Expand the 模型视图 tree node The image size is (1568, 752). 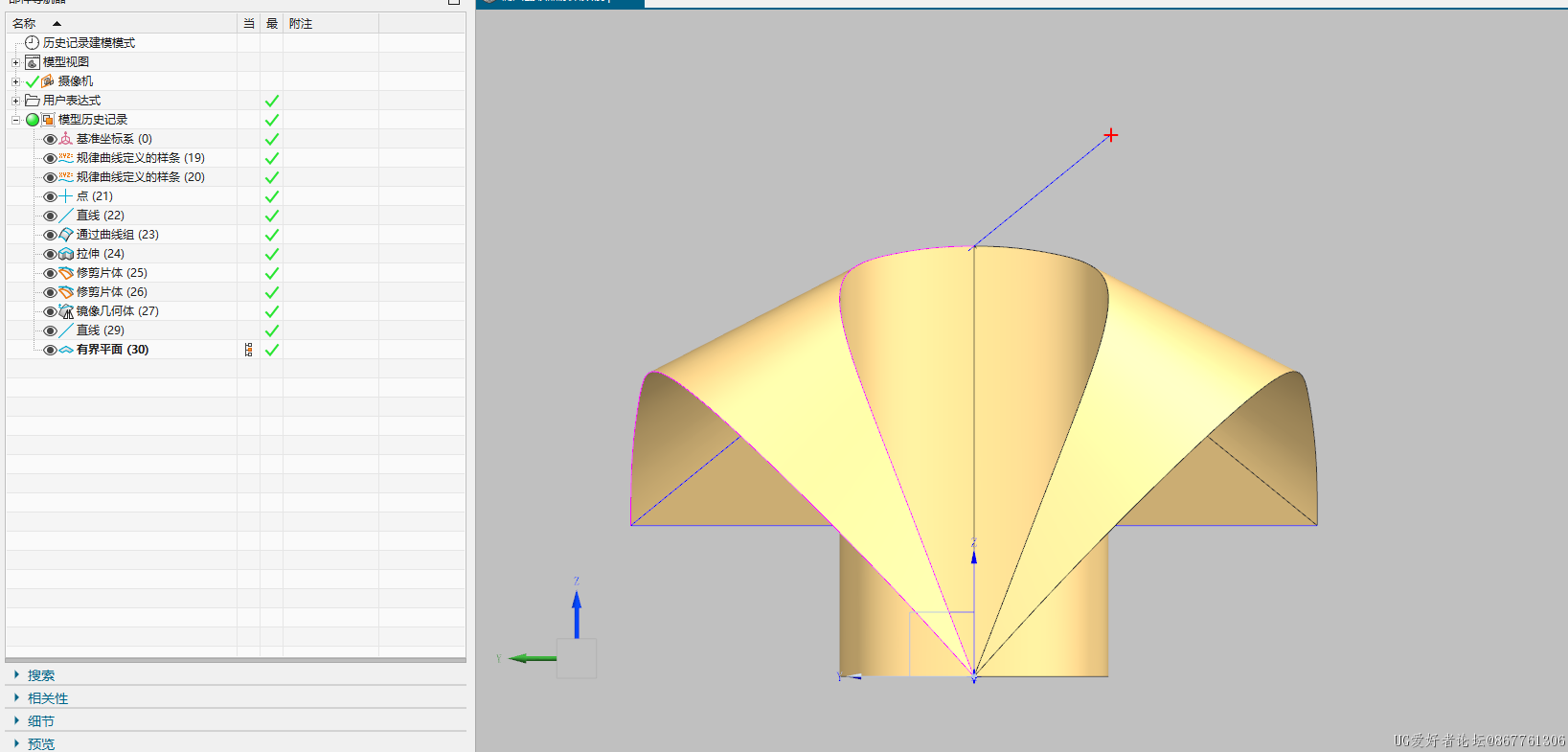(x=15, y=62)
